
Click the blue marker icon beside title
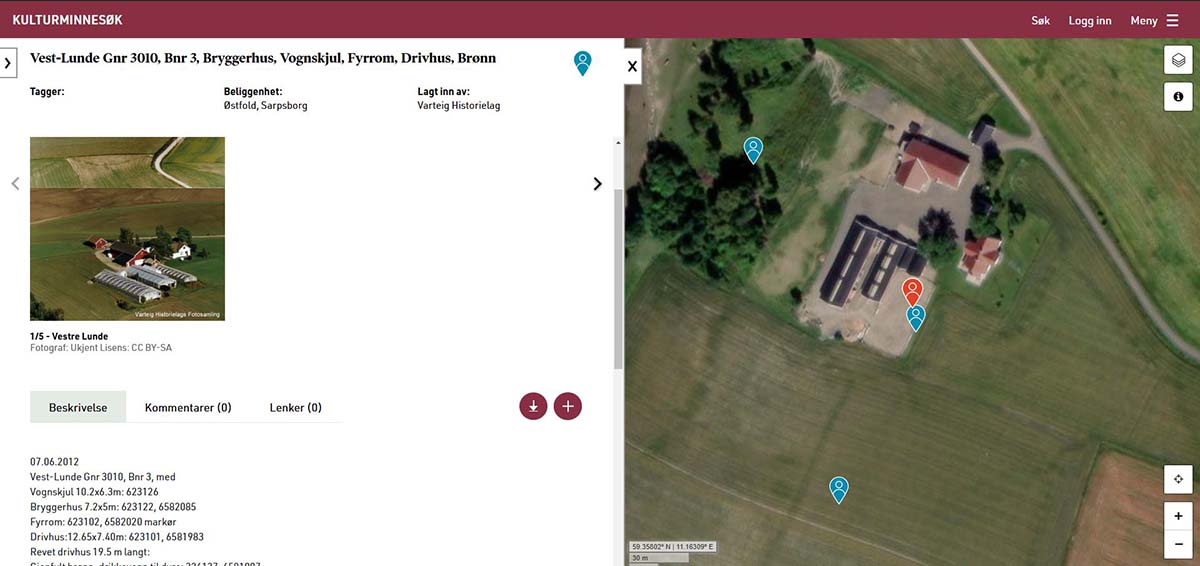pos(582,63)
